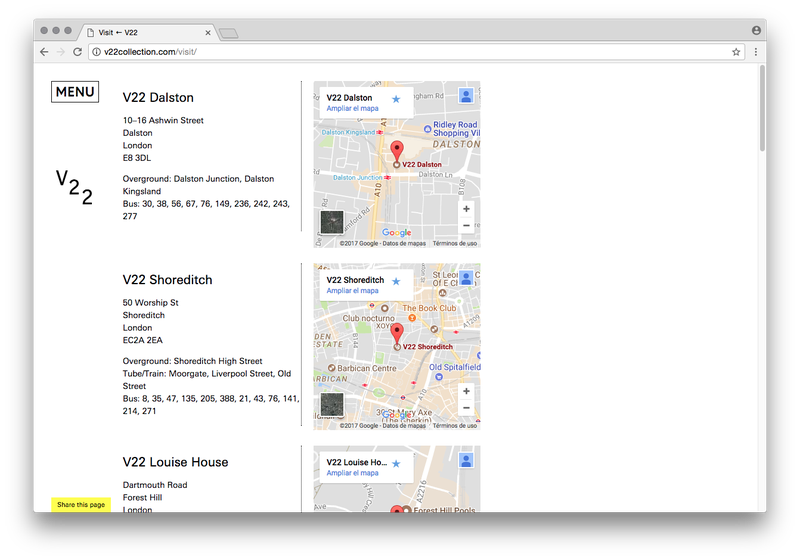Click Dalston Junction station on the map

point(362,177)
